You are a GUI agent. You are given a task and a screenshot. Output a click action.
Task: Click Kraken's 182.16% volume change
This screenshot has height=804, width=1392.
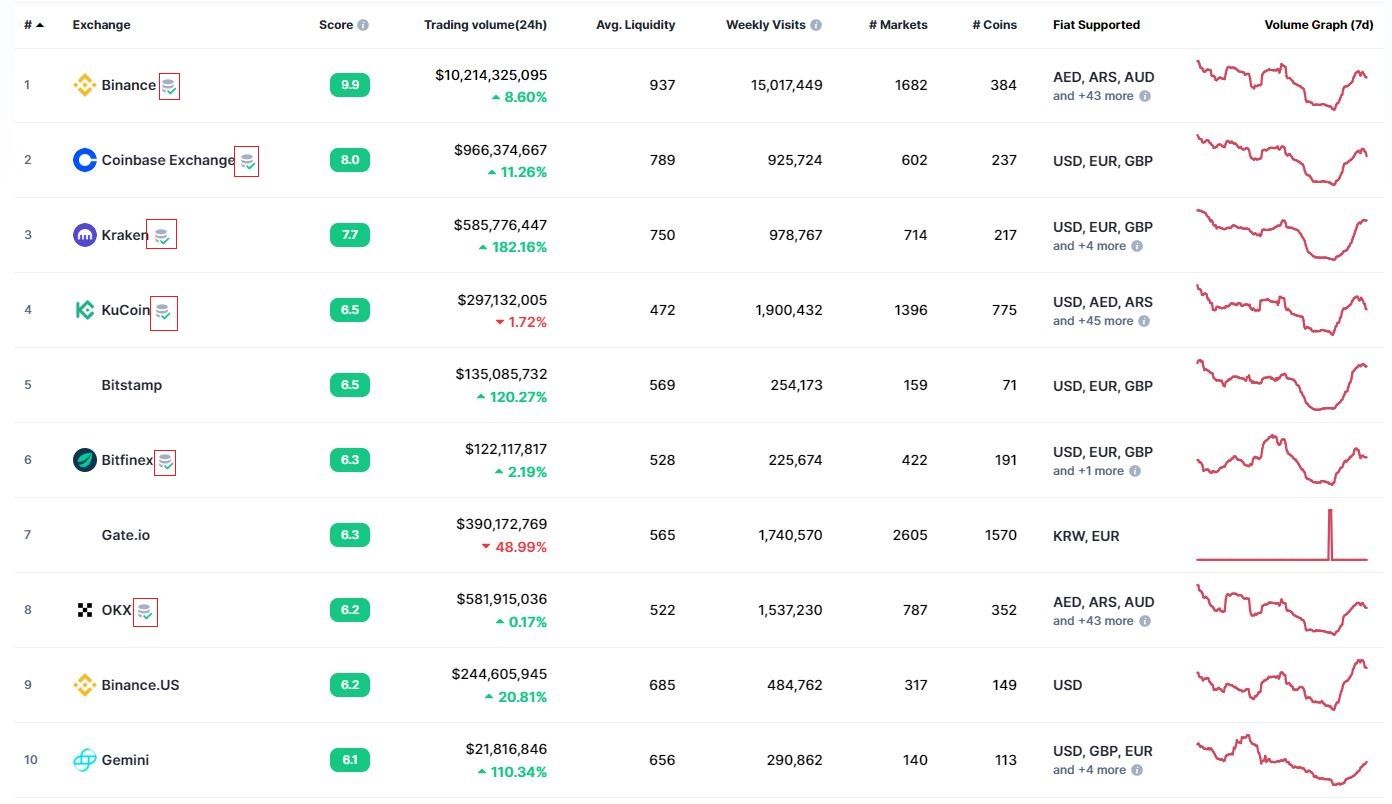(x=513, y=247)
